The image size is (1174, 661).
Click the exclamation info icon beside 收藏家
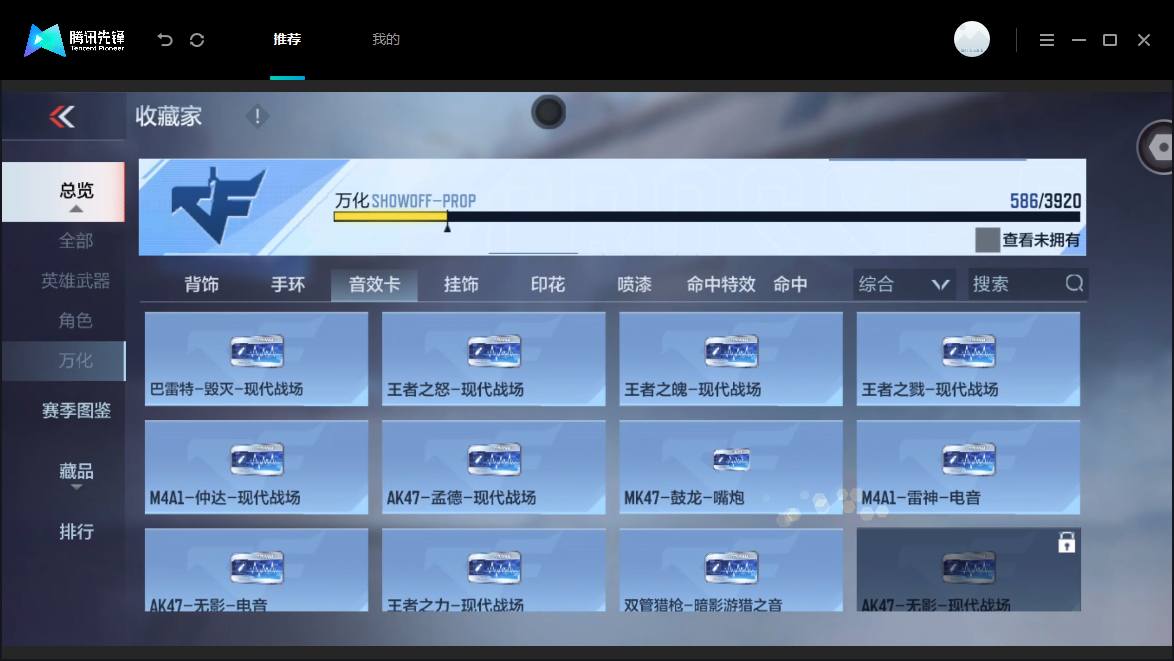(x=257, y=116)
